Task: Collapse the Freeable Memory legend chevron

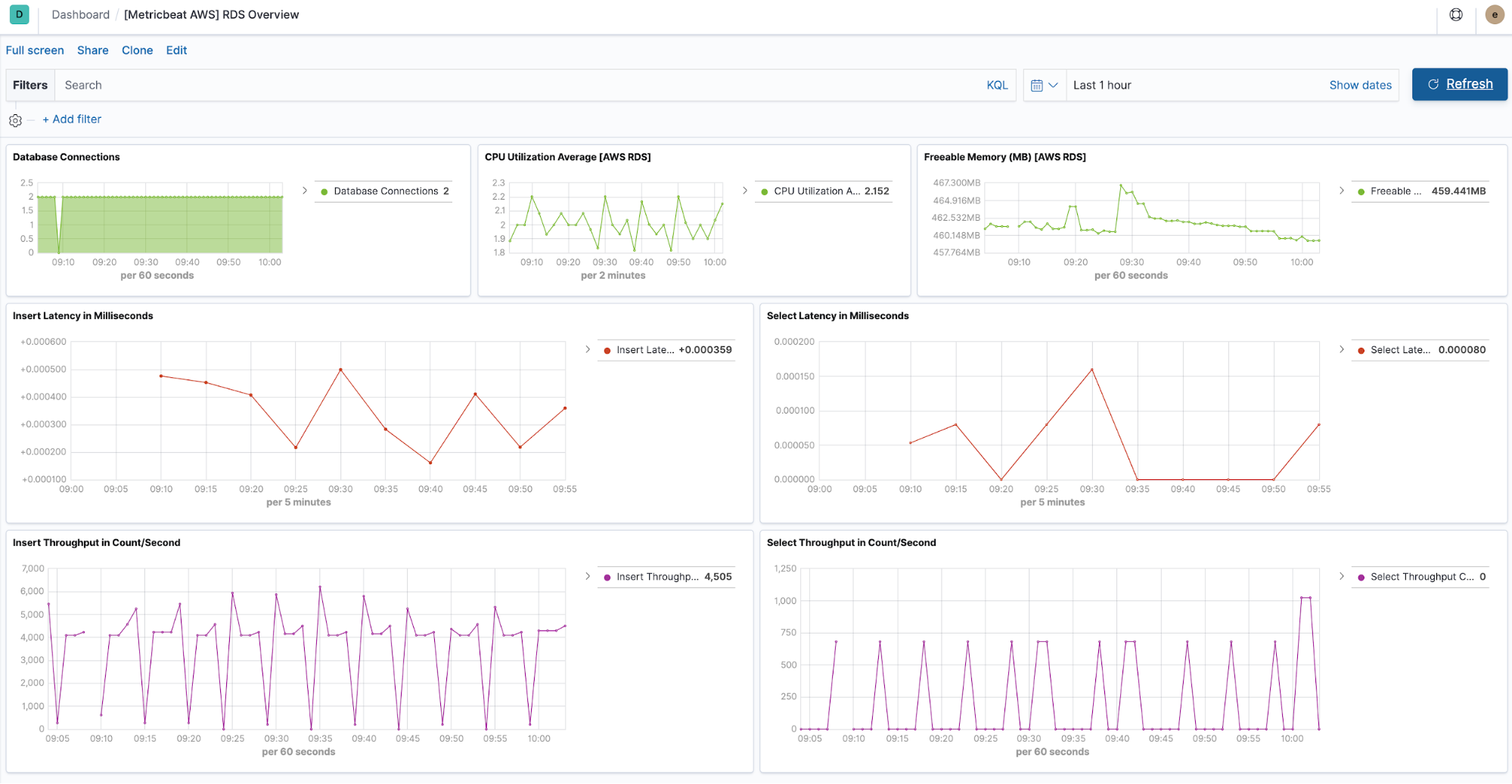Action: pos(1341,191)
